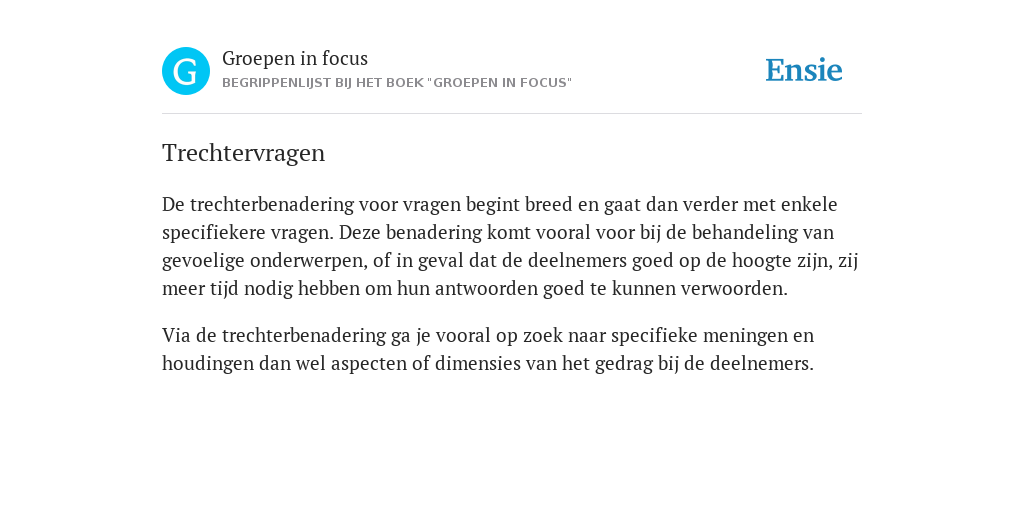The height and width of the screenshot is (512, 1024).
Task: Open the Ensie logo link
Action: pyautogui.click(x=804, y=70)
